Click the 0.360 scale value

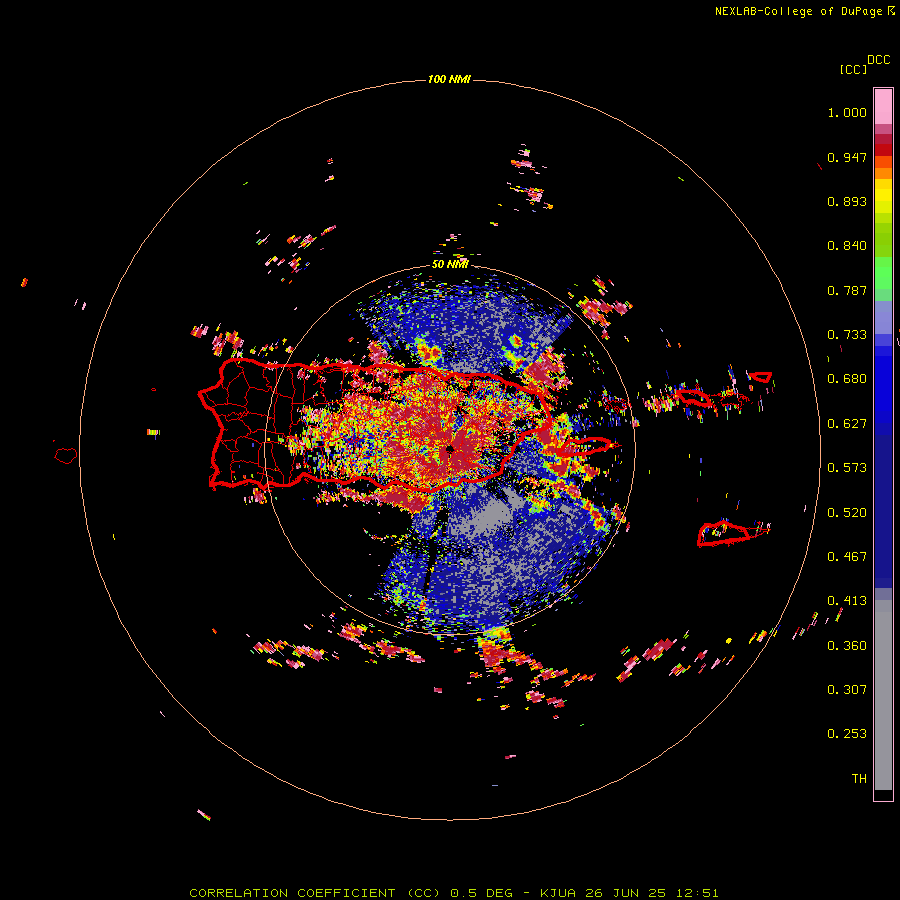pos(847,646)
